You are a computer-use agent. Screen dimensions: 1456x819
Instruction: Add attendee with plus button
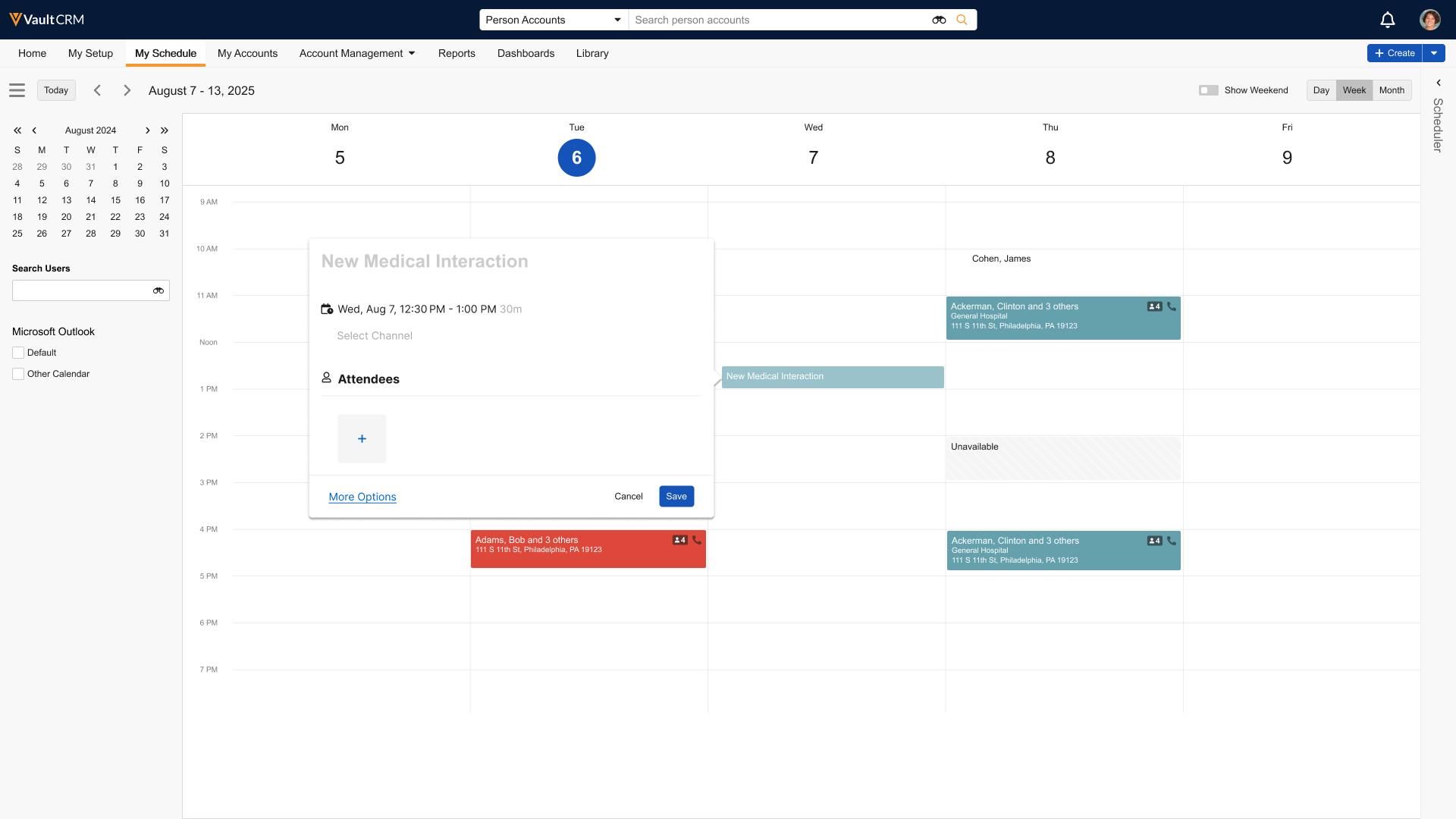362,438
